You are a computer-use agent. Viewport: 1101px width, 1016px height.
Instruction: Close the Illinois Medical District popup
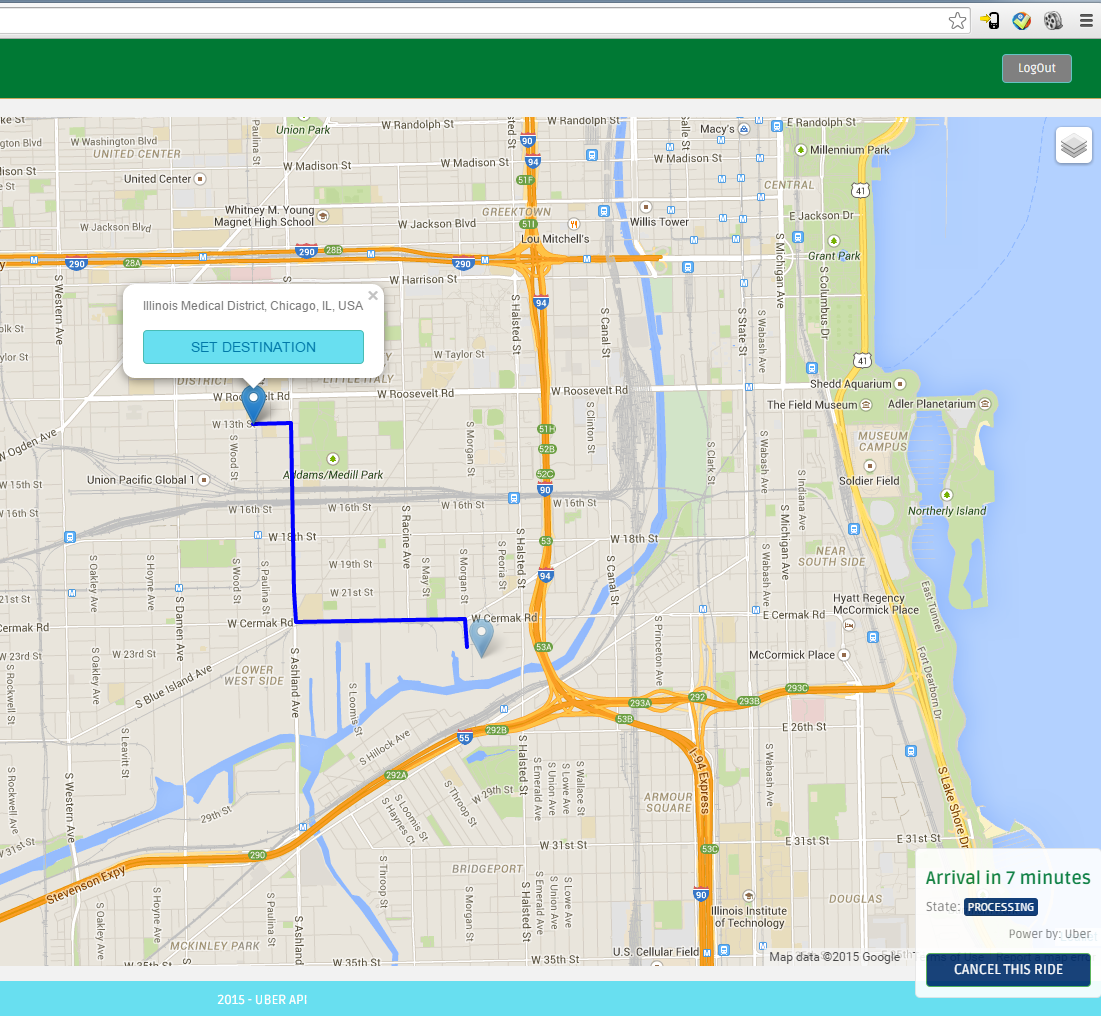373,296
